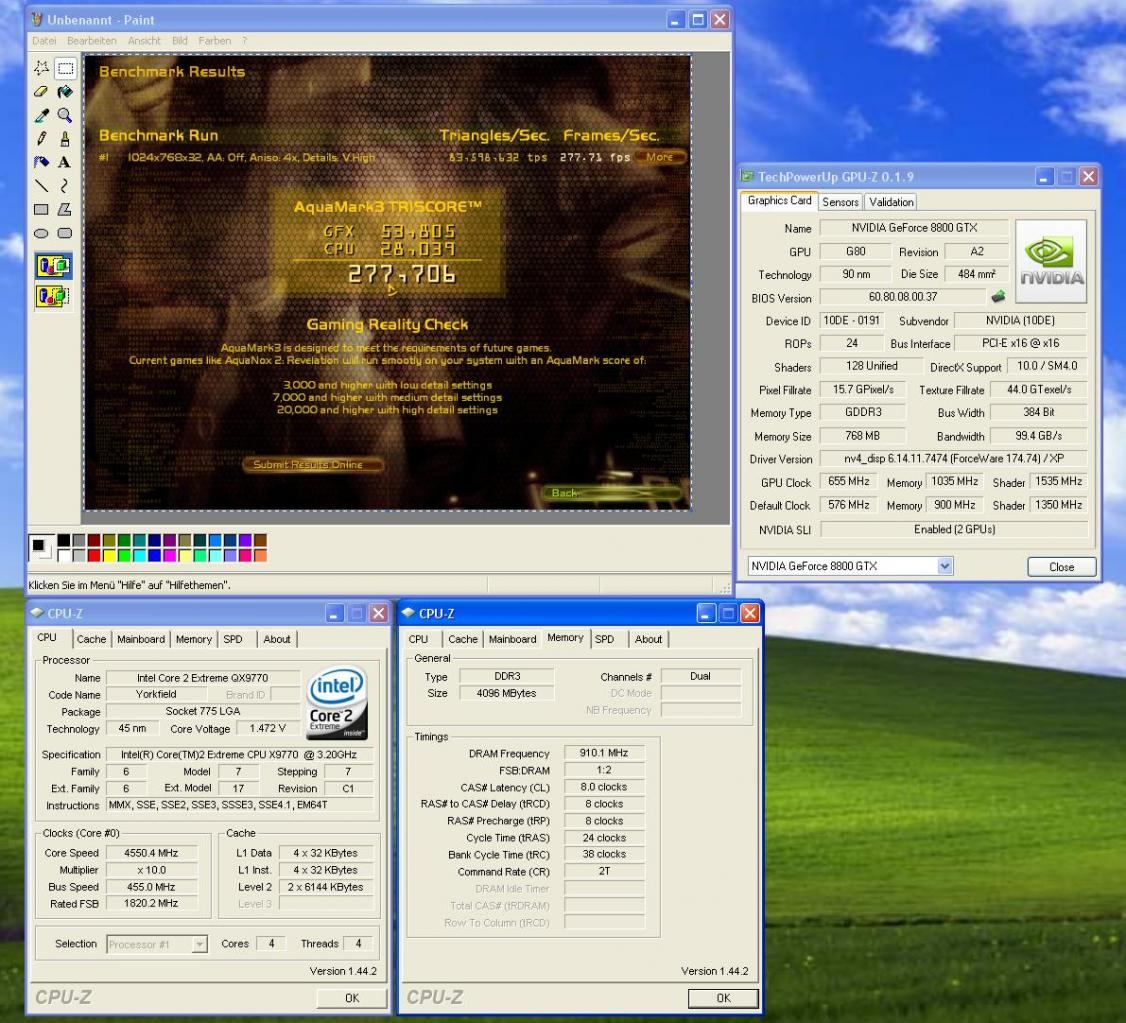The width and height of the screenshot is (1126, 1023).
Task: Open the Farben menu in Paint
Action: click(x=215, y=41)
